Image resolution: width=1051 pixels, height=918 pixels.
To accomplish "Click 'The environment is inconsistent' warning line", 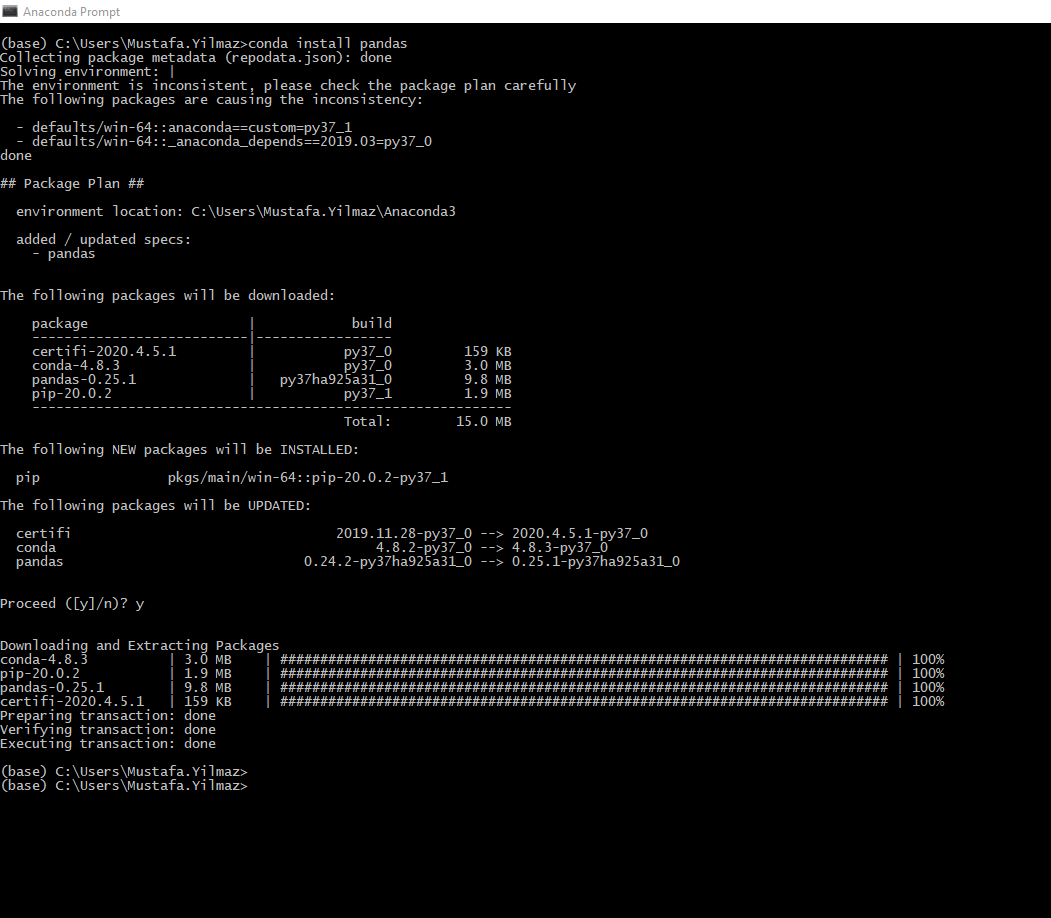I will coord(288,86).
